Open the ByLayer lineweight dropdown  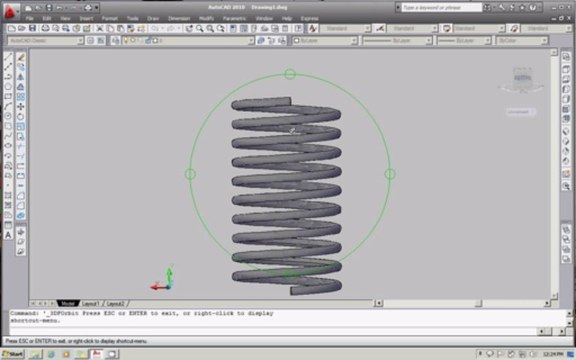464,40
